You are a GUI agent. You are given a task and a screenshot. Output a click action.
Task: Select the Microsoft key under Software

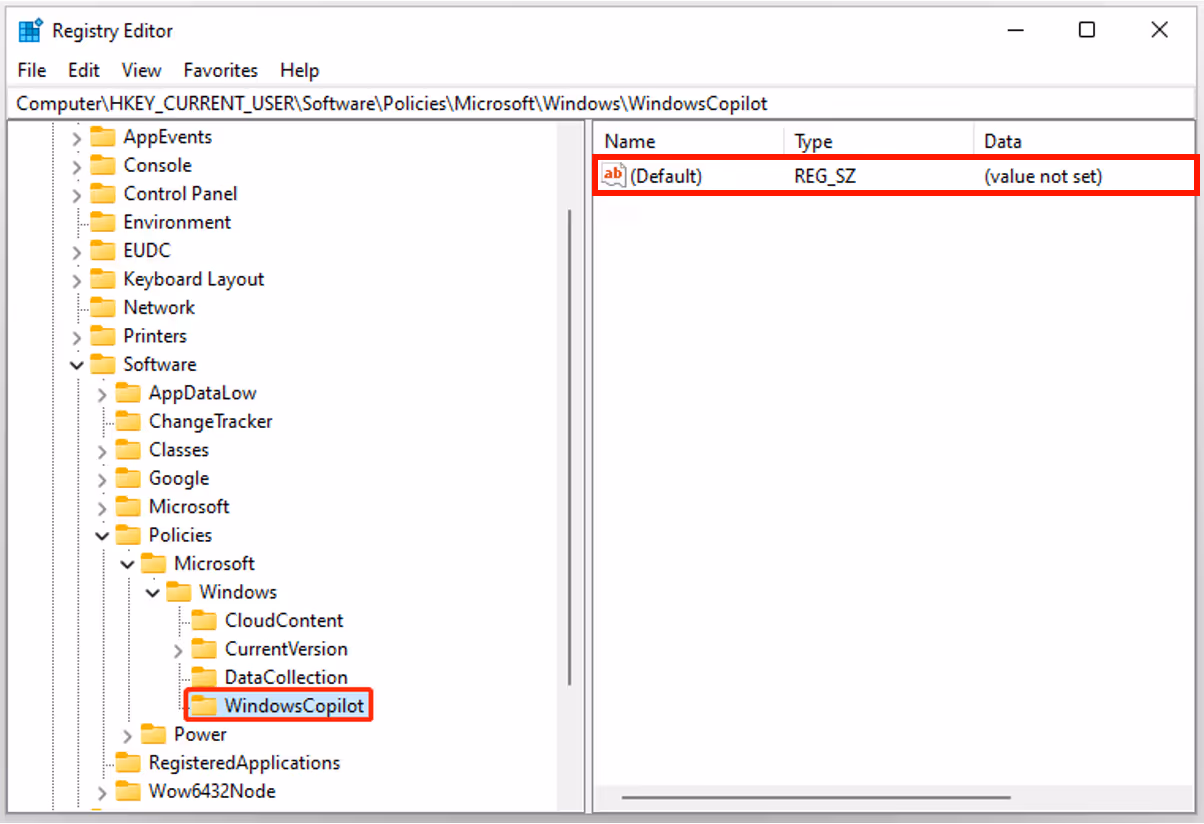click(189, 507)
